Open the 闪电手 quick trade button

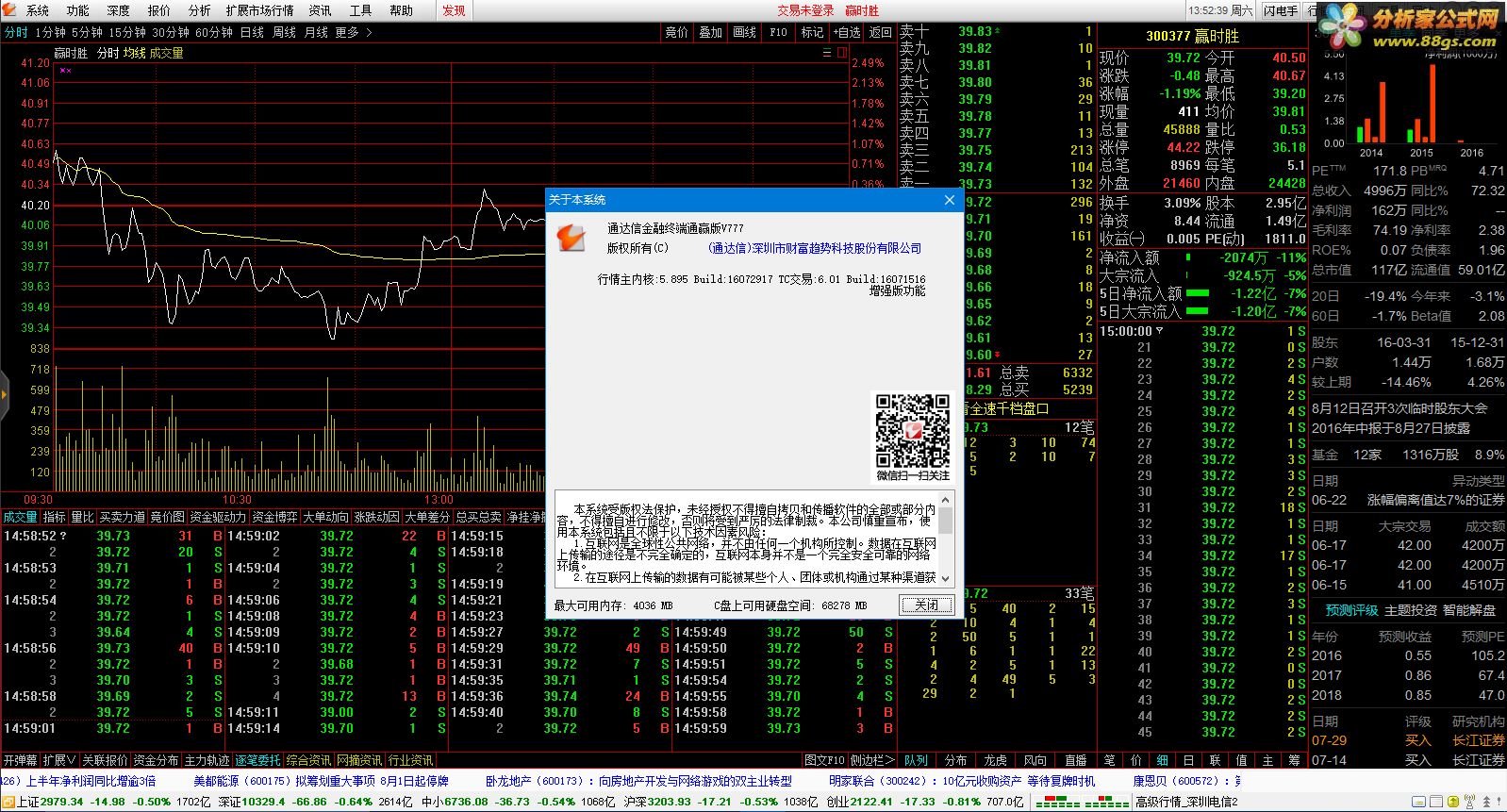[1281, 10]
